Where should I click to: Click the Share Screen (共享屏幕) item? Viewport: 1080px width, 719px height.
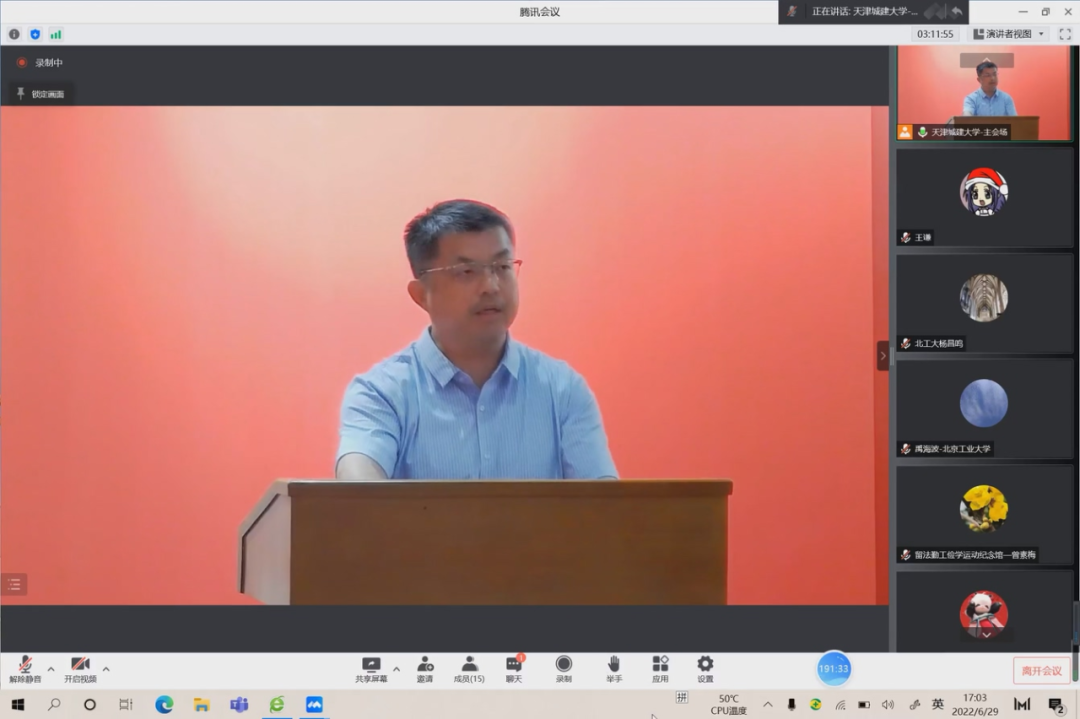[x=371, y=668]
